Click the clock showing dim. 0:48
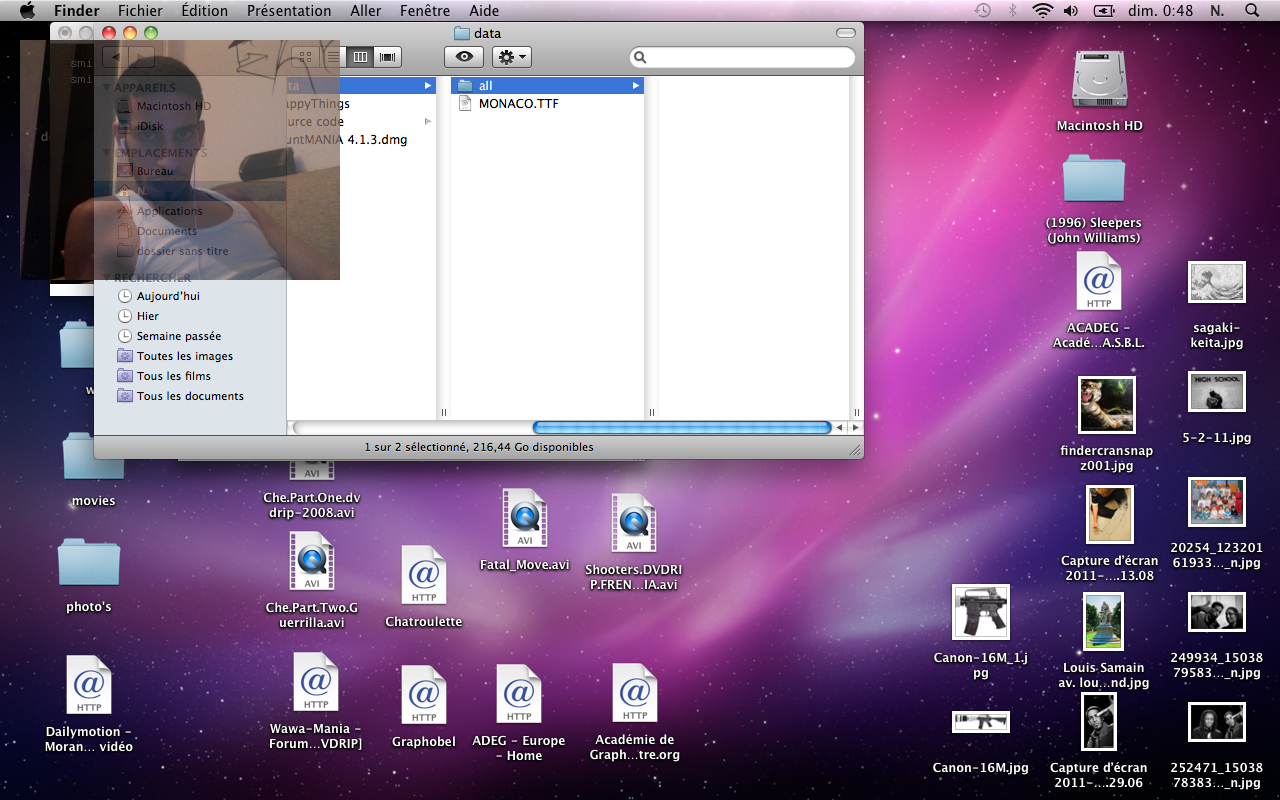The height and width of the screenshot is (800, 1280). (1159, 11)
